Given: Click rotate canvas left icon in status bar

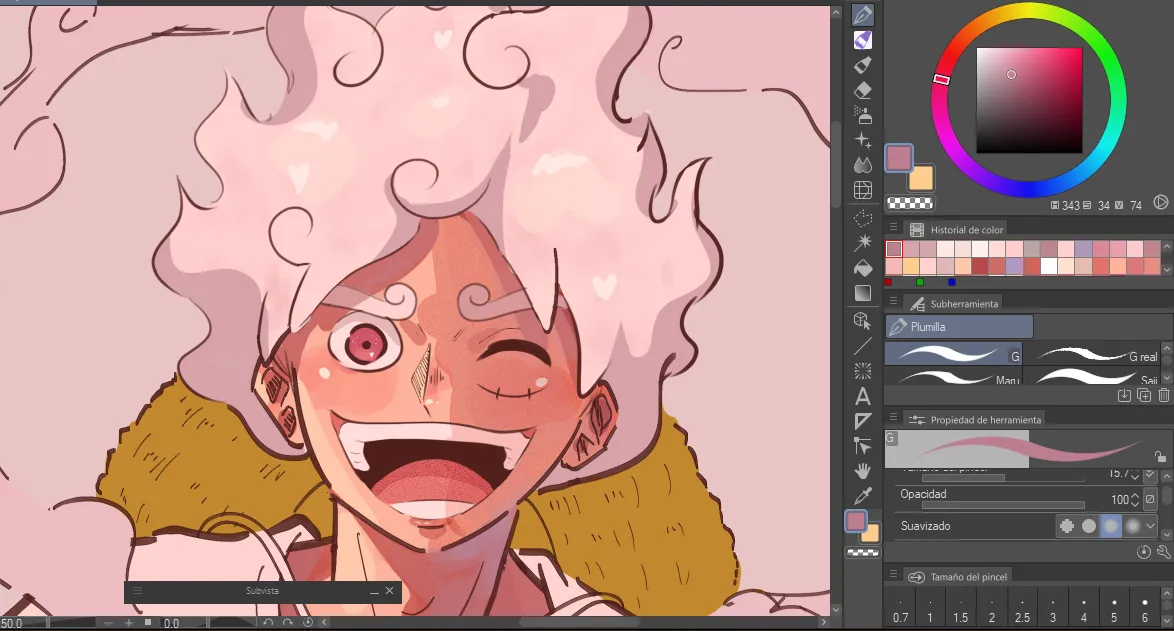Looking at the screenshot, I should (x=268, y=622).
